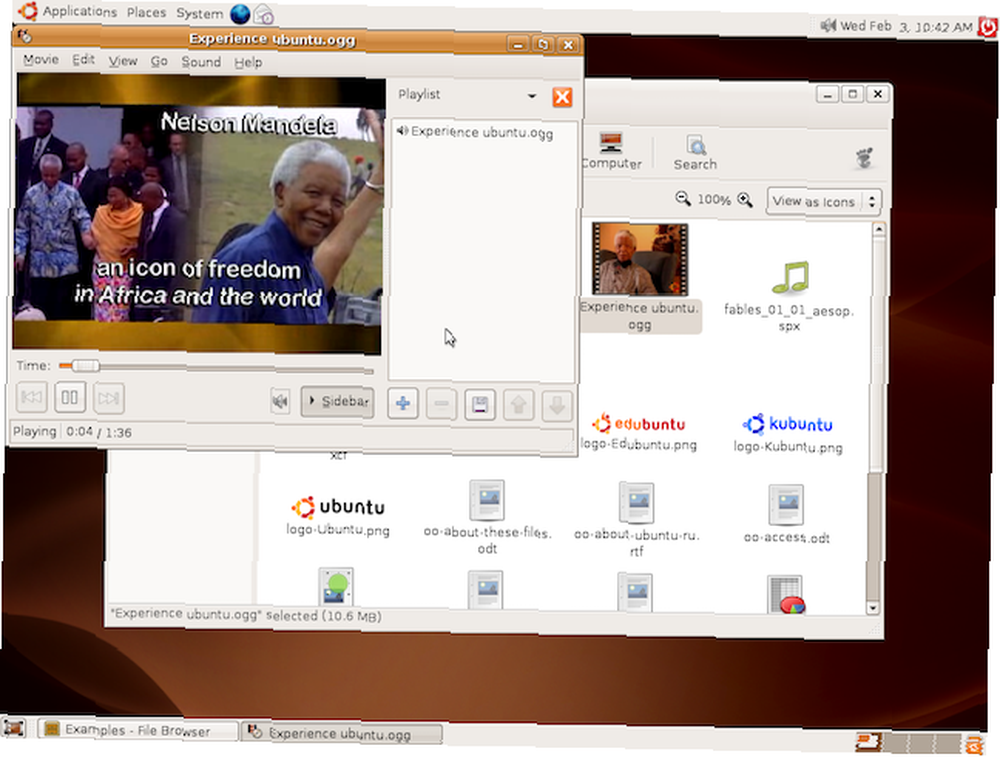Click Search in File Browser toolbar
This screenshot has width=1000, height=757.
coord(695,153)
